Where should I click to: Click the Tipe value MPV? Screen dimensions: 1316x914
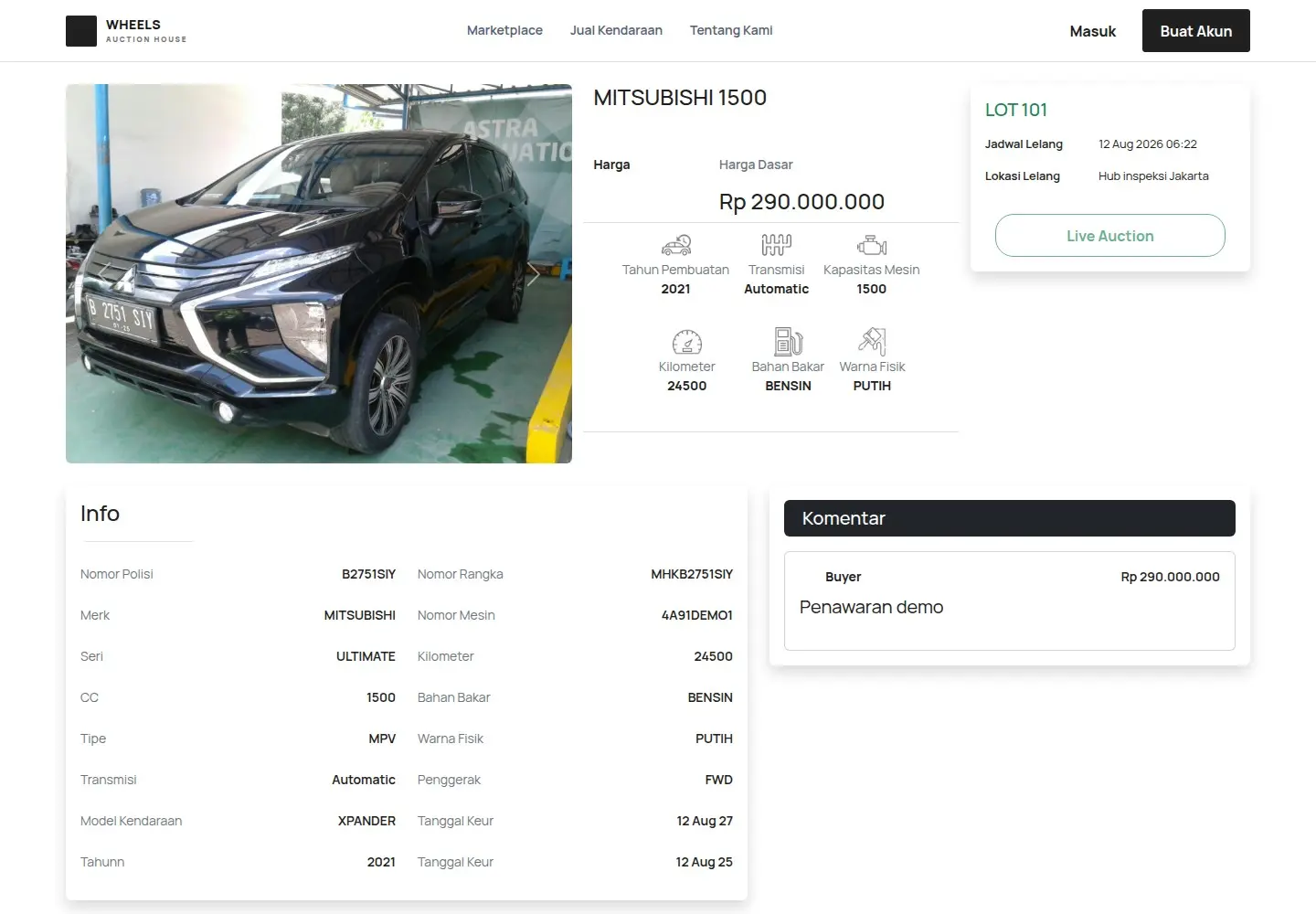[x=382, y=739]
